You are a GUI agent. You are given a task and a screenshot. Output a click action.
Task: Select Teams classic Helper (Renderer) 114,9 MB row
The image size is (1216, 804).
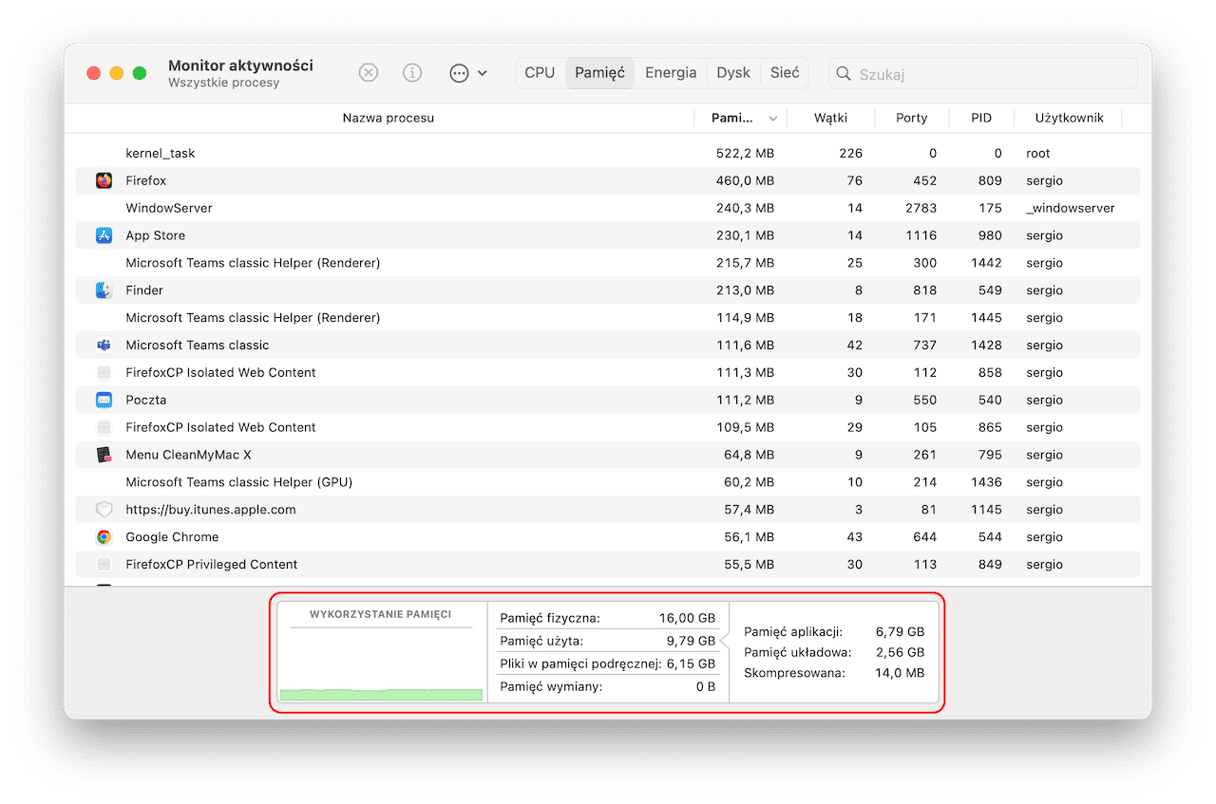tap(608, 318)
